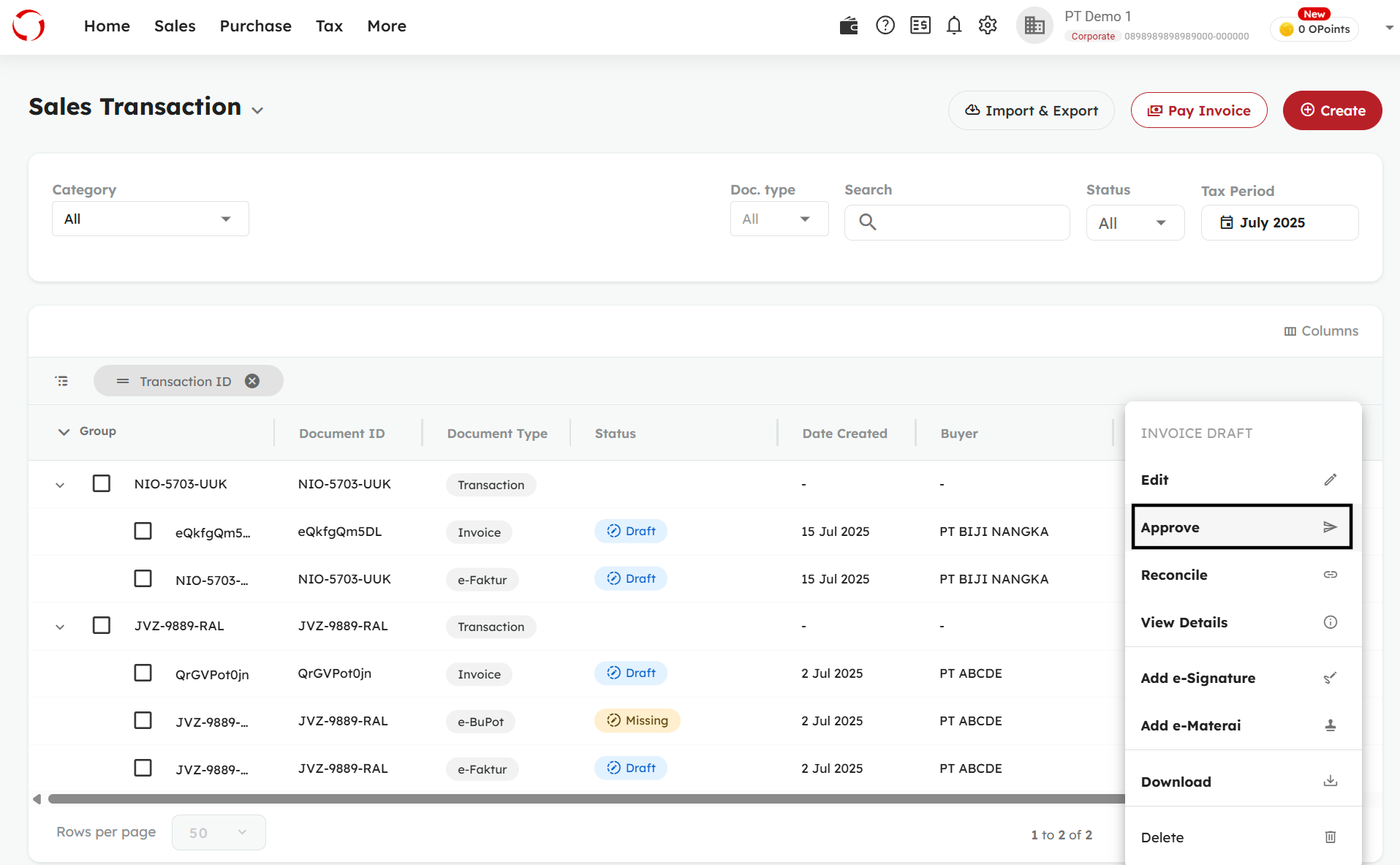Screen dimensions: 1400x865
Task: Open the settings gear icon
Action: click(988, 26)
